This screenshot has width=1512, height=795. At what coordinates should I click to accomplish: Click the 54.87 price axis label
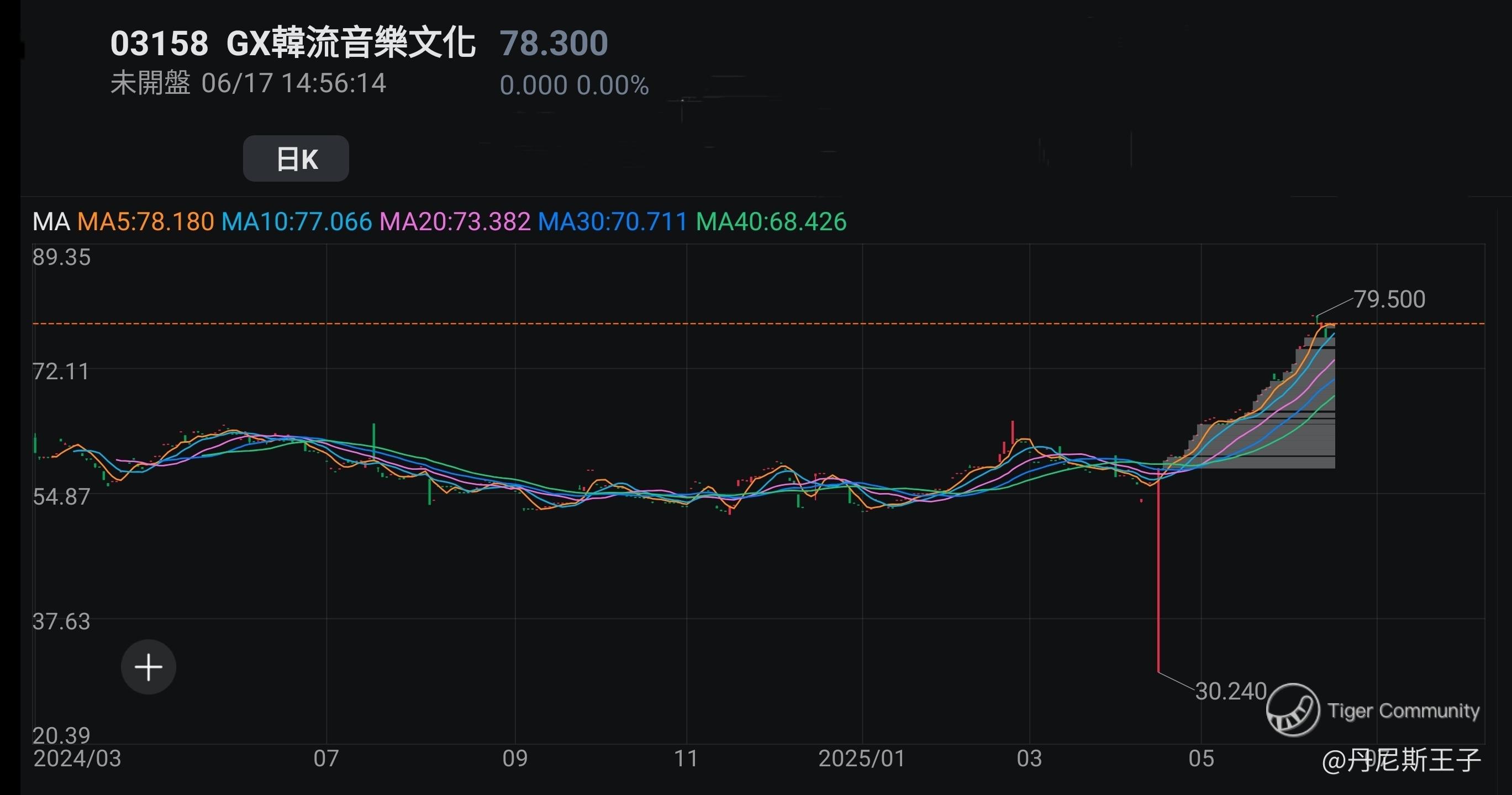click(x=62, y=497)
